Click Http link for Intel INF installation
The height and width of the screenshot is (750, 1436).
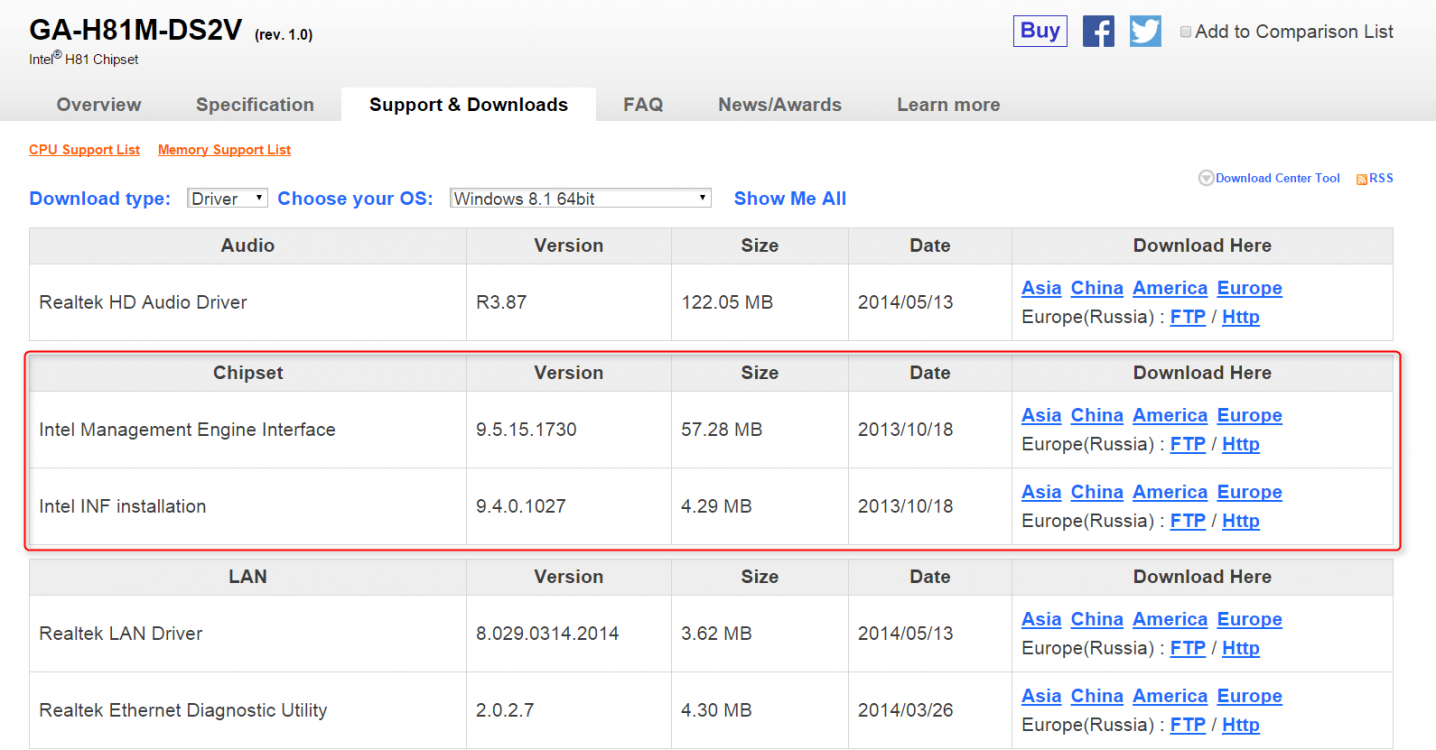(1241, 521)
